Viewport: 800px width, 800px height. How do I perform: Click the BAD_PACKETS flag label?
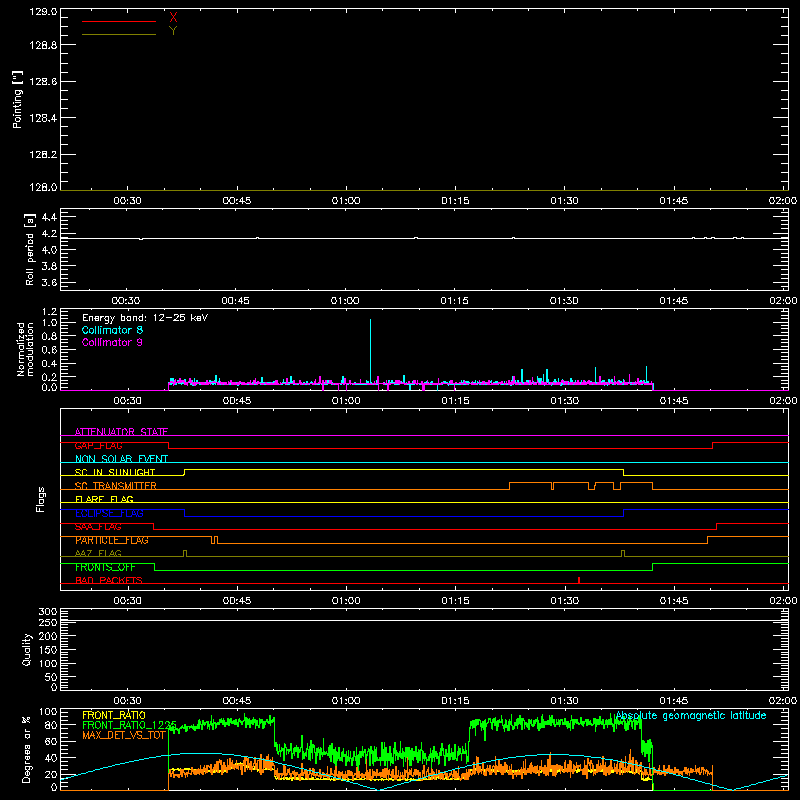(x=109, y=580)
